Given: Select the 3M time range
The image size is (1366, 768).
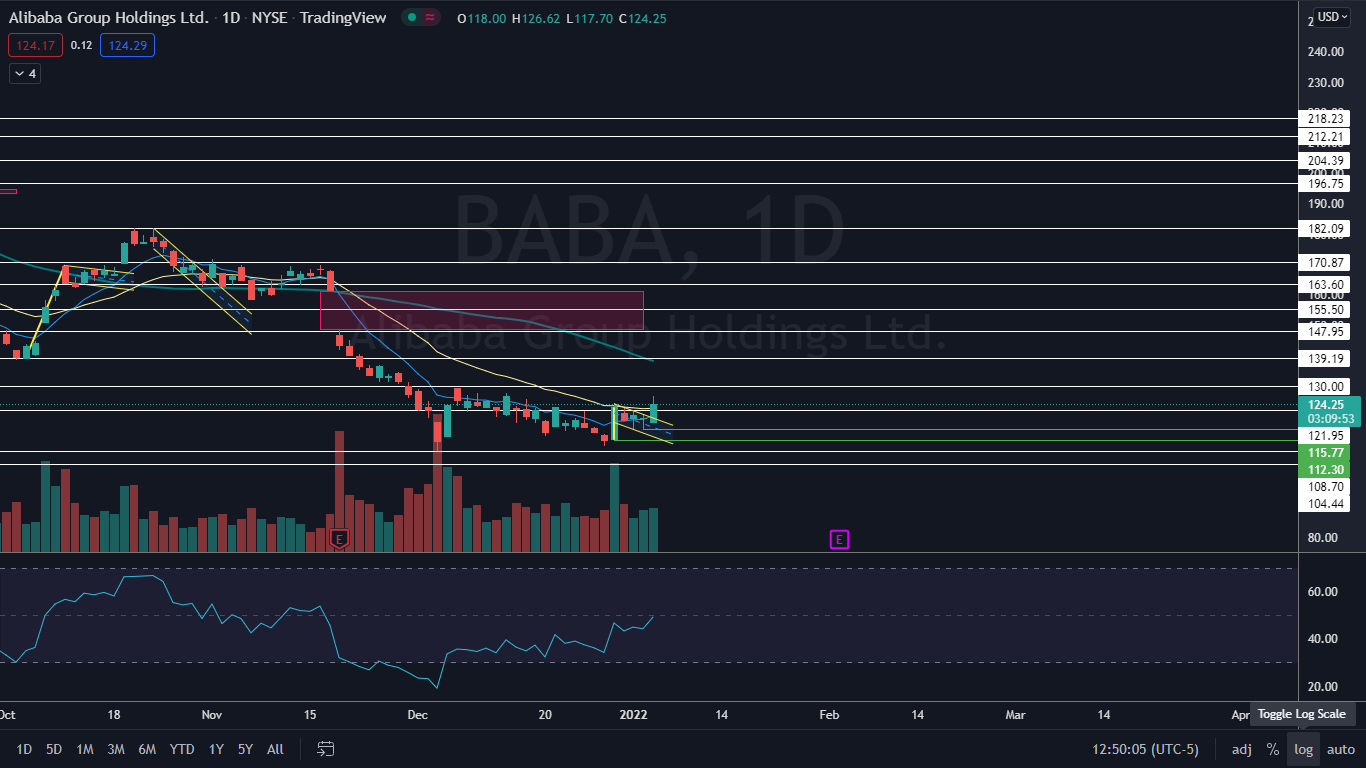Looking at the screenshot, I should [x=115, y=749].
